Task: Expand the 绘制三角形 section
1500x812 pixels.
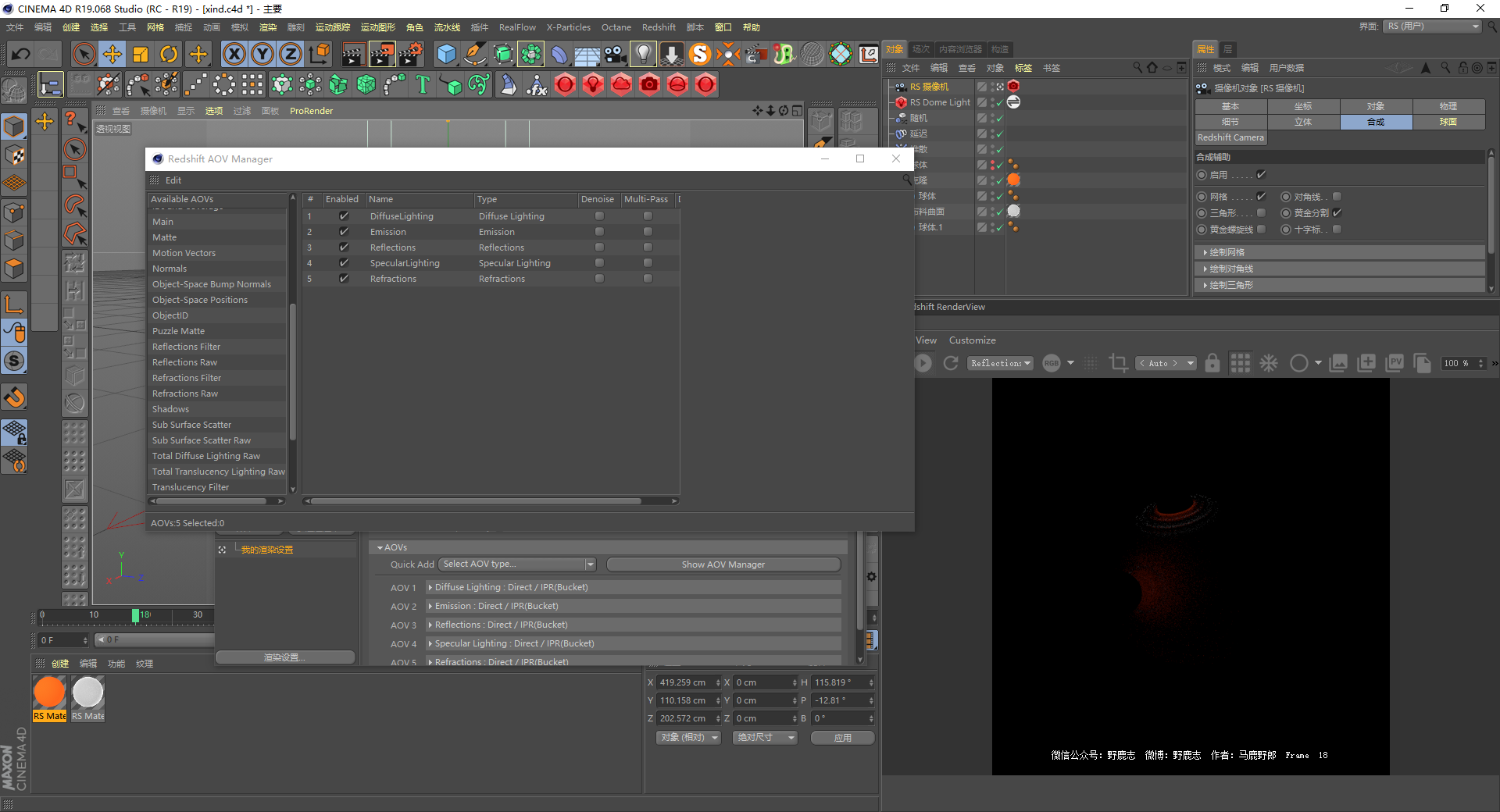Action: (1339, 285)
